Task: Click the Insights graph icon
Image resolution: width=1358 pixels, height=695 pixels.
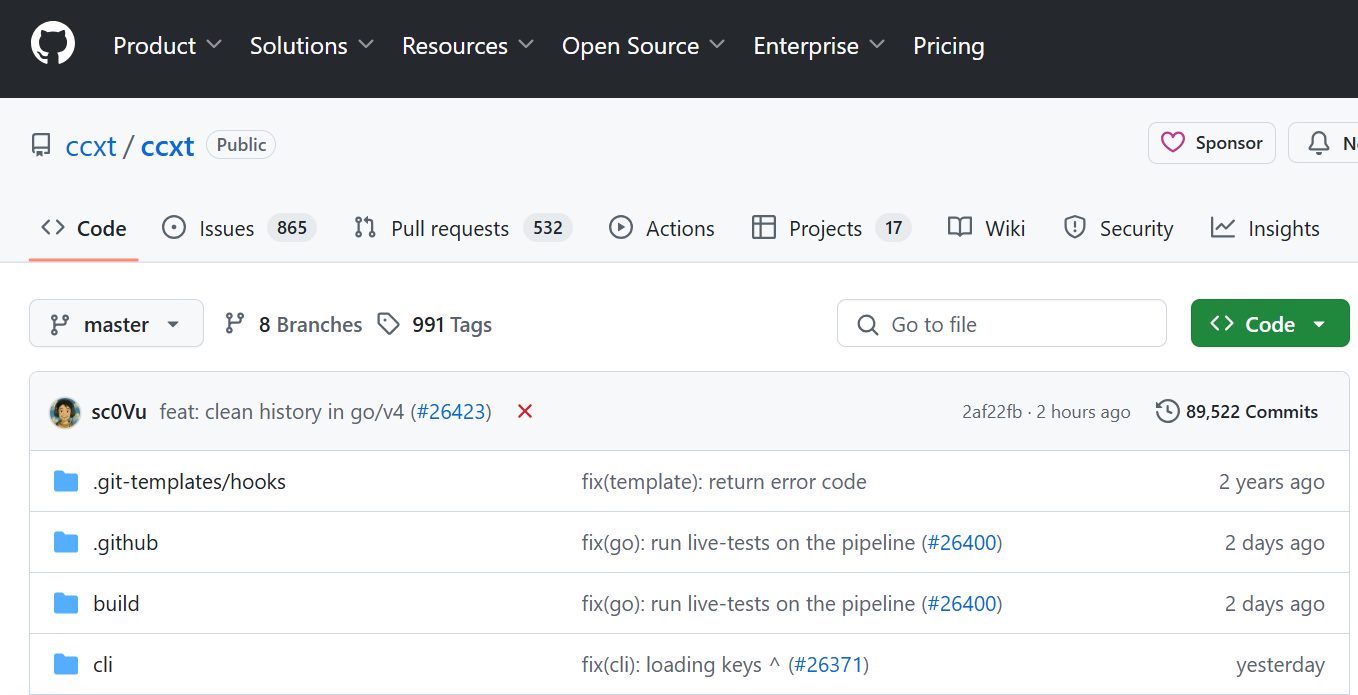Action: (1223, 228)
